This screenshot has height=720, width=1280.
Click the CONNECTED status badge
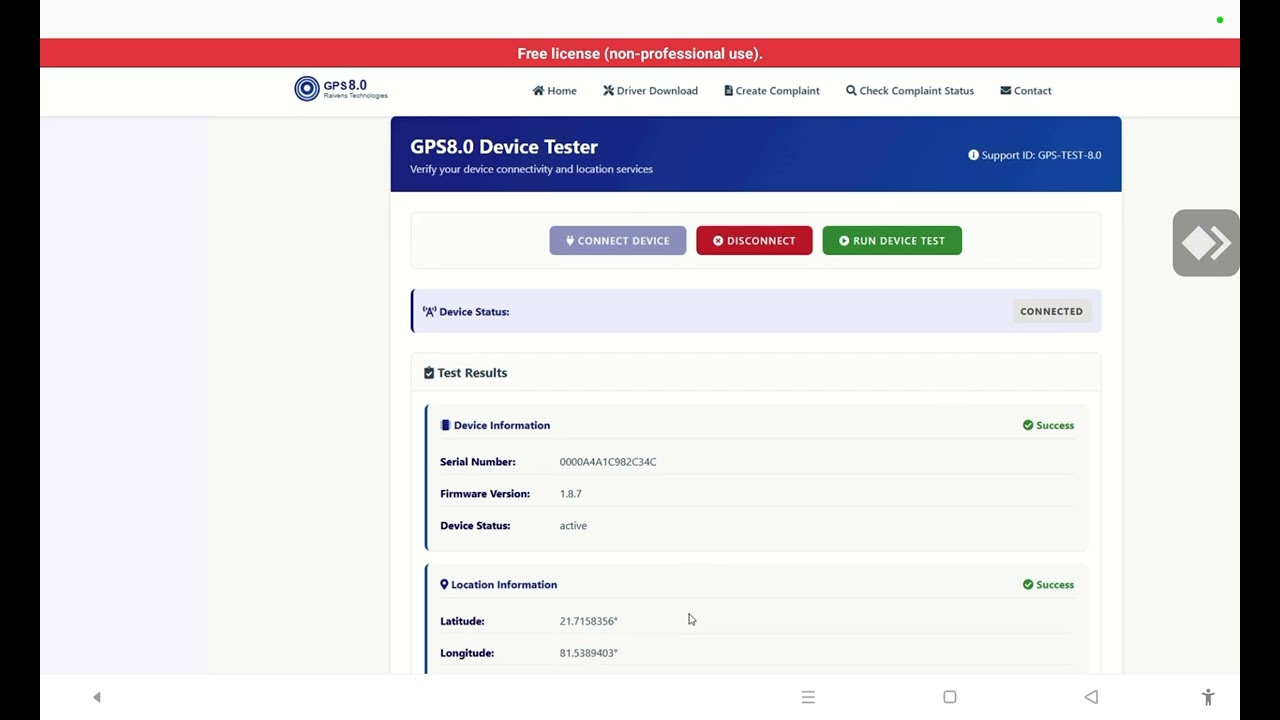pos(1051,311)
